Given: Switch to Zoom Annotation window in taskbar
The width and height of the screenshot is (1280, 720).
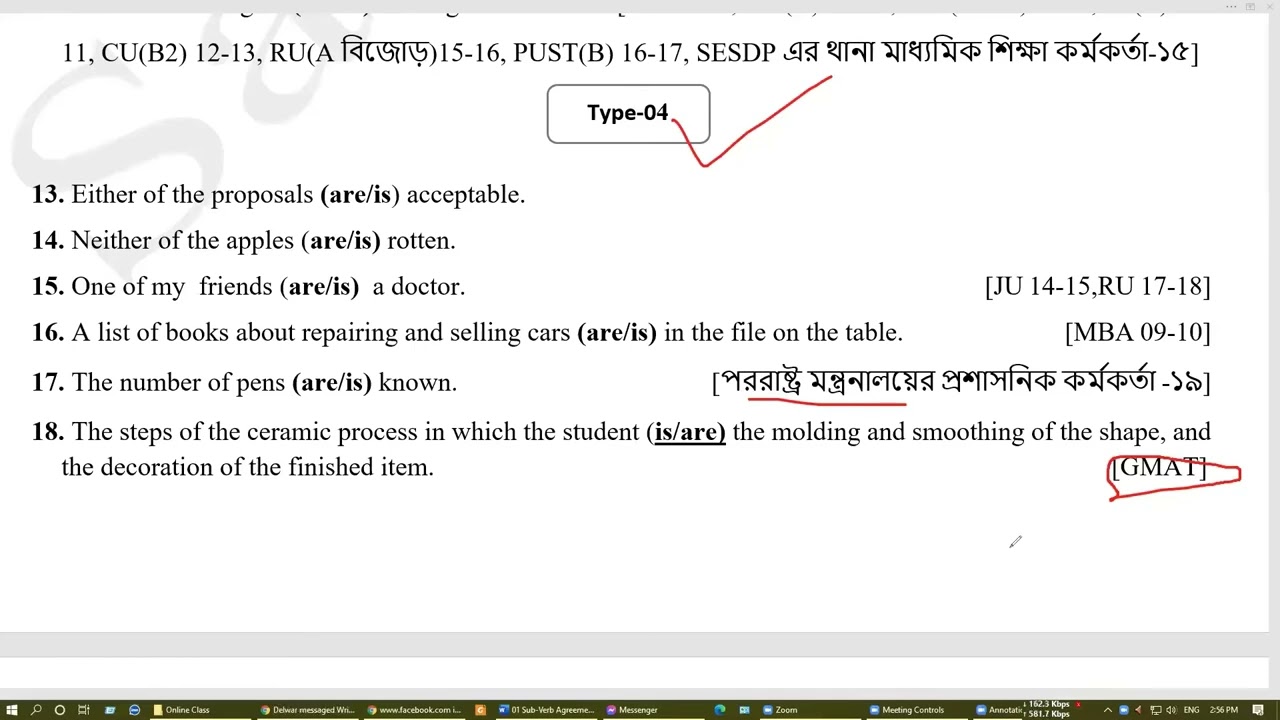Looking at the screenshot, I should point(997,710).
